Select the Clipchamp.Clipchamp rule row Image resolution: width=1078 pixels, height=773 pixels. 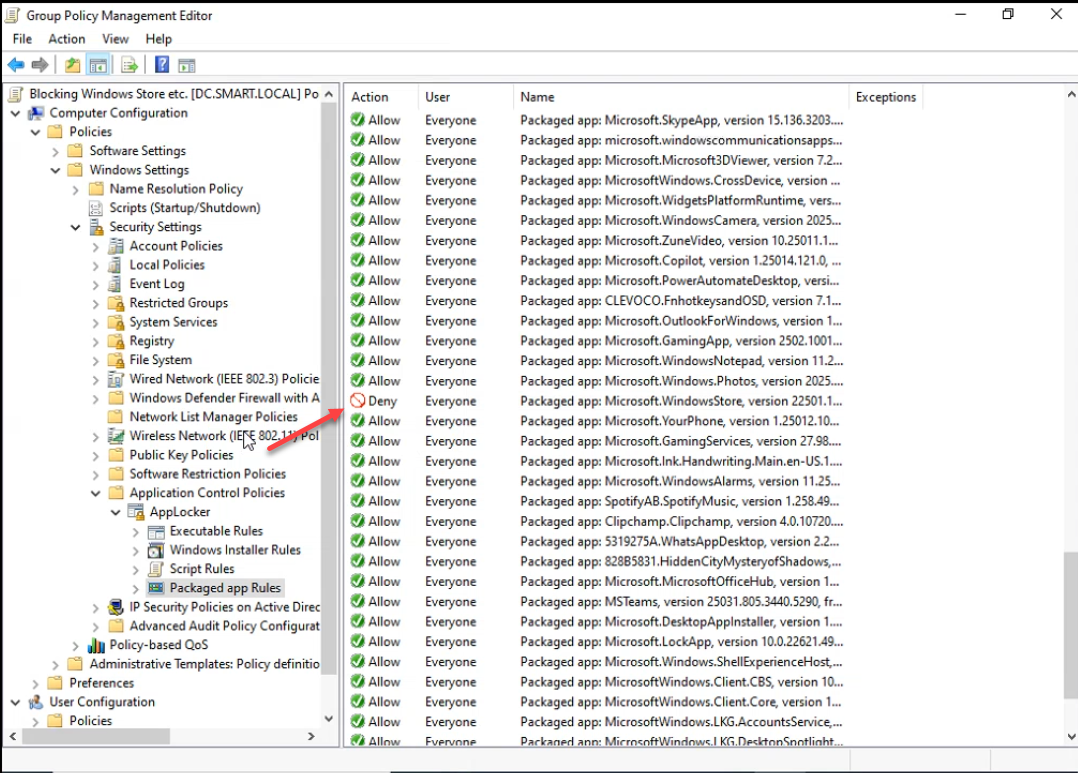click(x=597, y=521)
